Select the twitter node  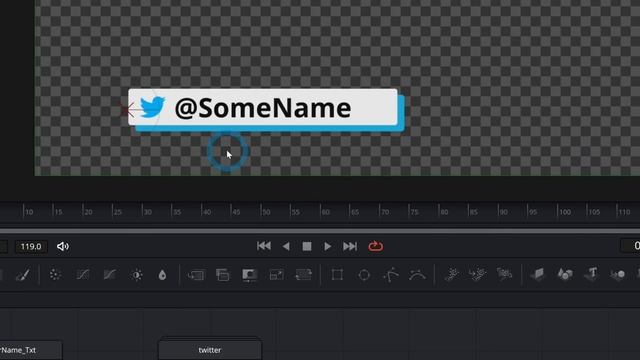[210, 349]
